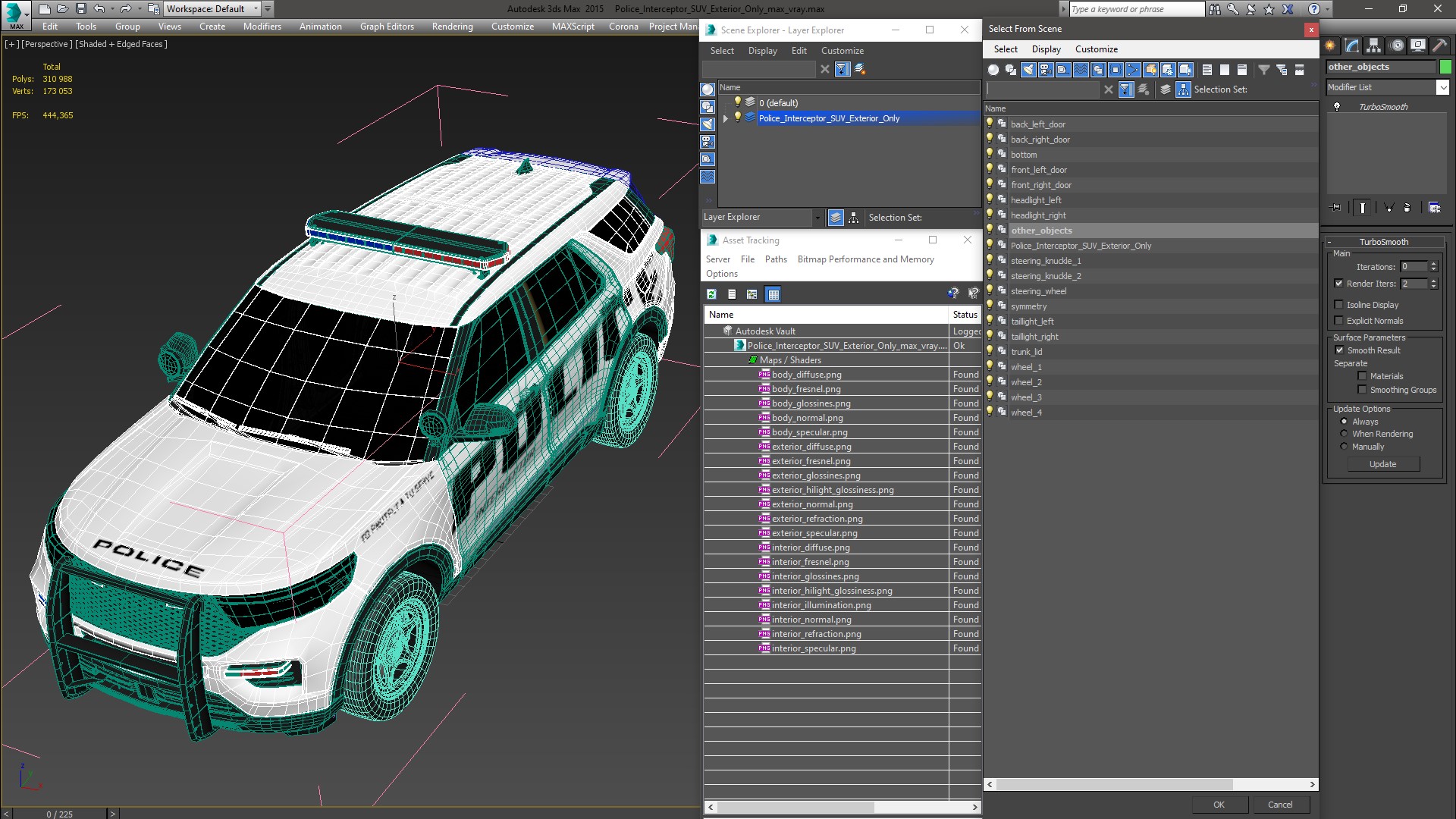The height and width of the screenshot is (819, 1456).
Task: Toggle Display Cameras filter in Select From Scene
Action: click(1046, 70)
